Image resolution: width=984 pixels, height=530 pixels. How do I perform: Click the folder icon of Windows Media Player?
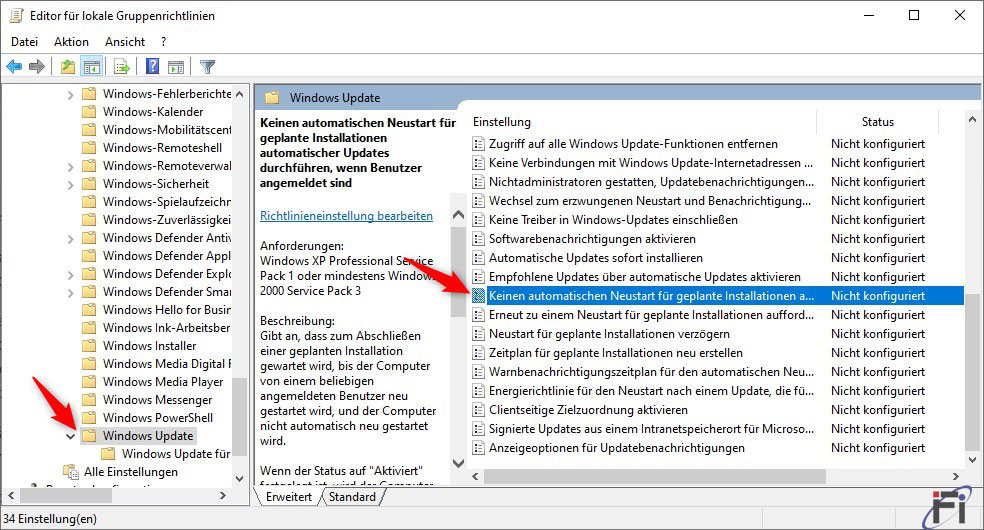[x=89, y=381]
